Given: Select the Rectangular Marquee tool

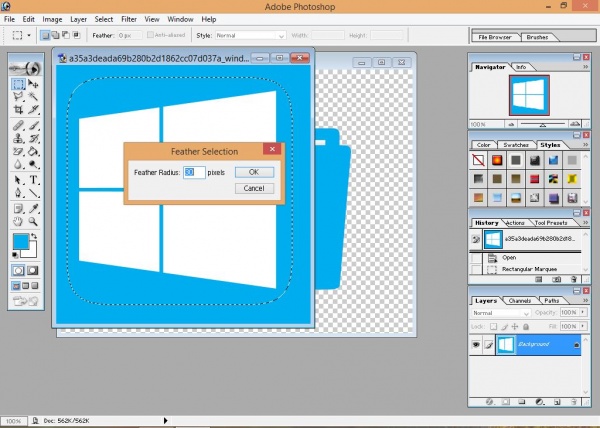Looking at the screenshot, I should click(x=19, y=85).
